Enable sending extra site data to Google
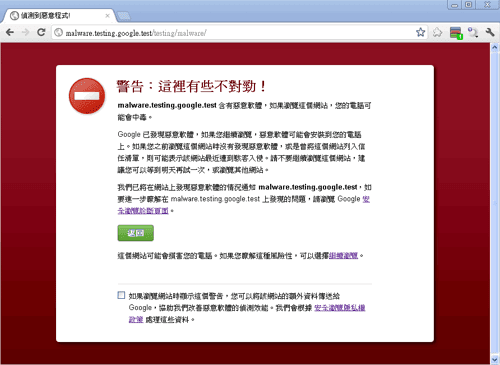This screenshot has width=500, height=365. (121, 295)
